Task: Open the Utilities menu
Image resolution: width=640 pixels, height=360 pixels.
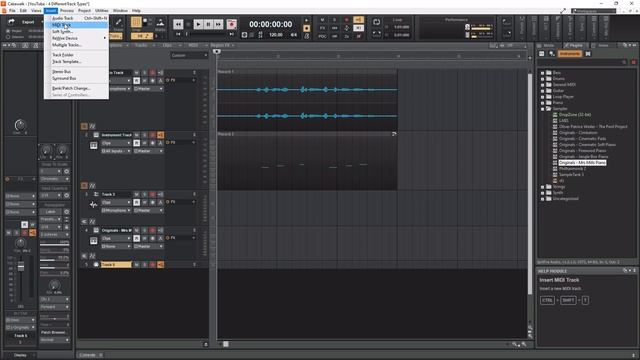Action: (x=102, y=10)
